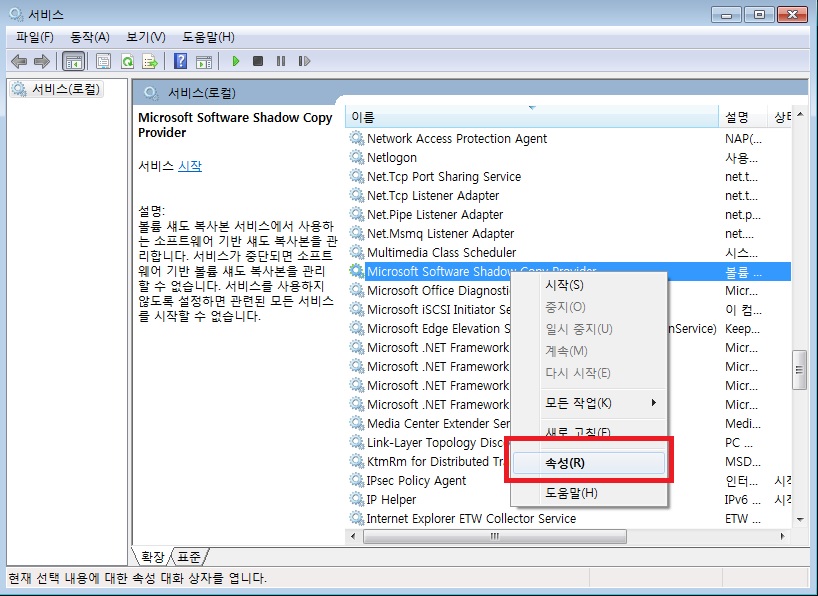This screenshot has height=596, width=818.
Task: Click the horizontal scrollbar thumb
Action: click(495, 536)
